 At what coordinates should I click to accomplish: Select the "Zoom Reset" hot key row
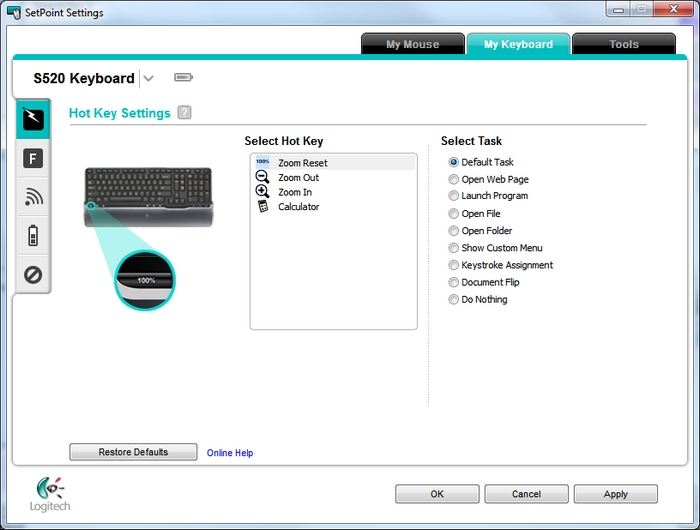[334, 163]
